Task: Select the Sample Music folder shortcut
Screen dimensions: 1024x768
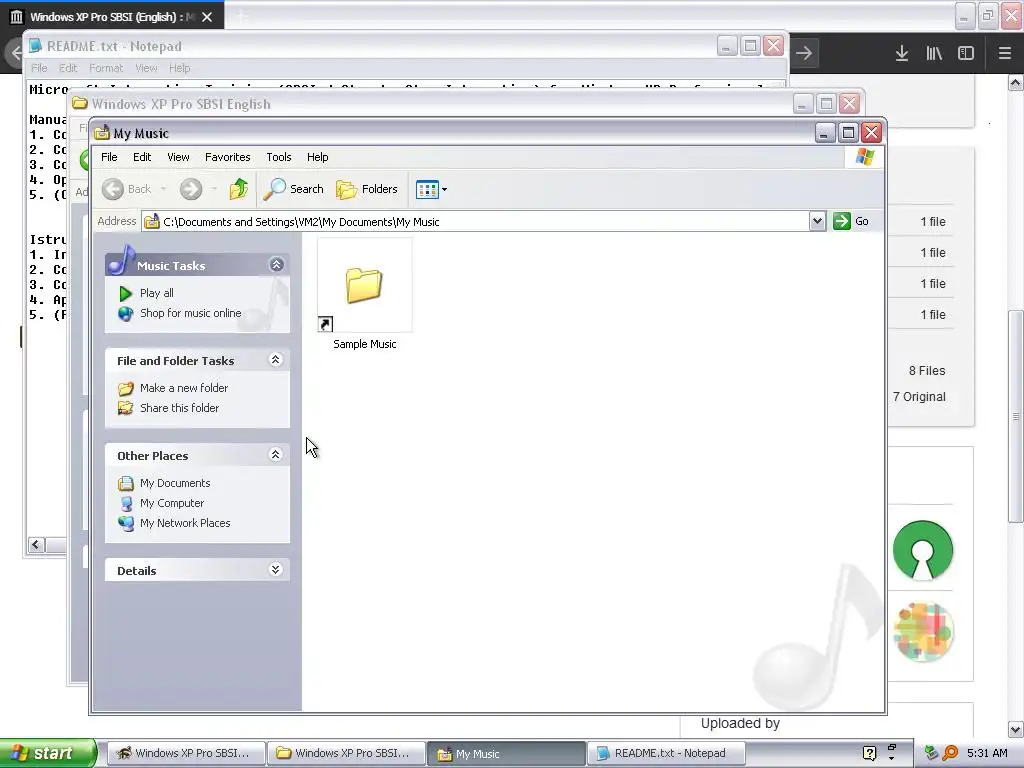Action: point(364,295)
